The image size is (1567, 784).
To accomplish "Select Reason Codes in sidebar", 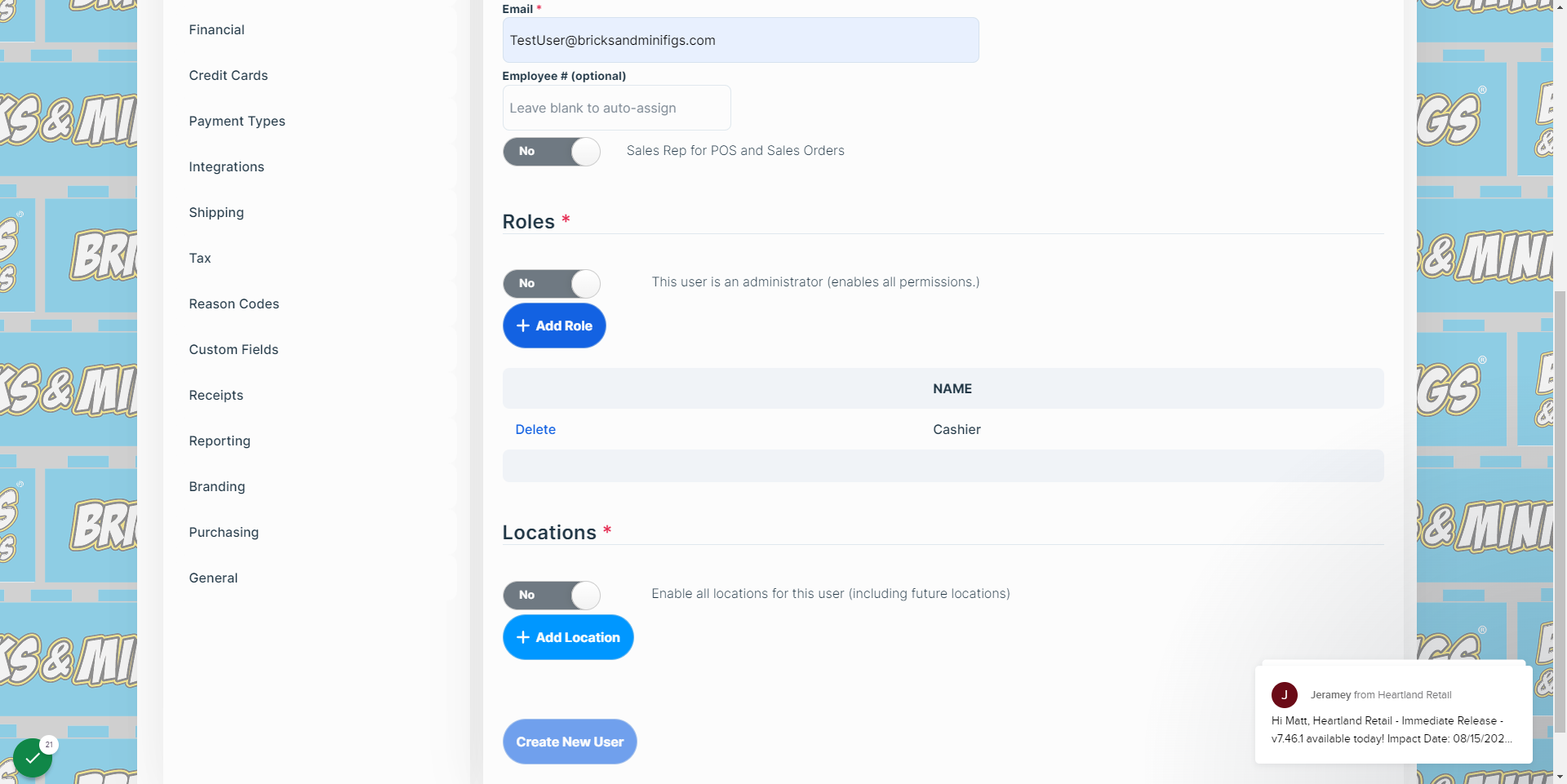I will coord(233,303).
